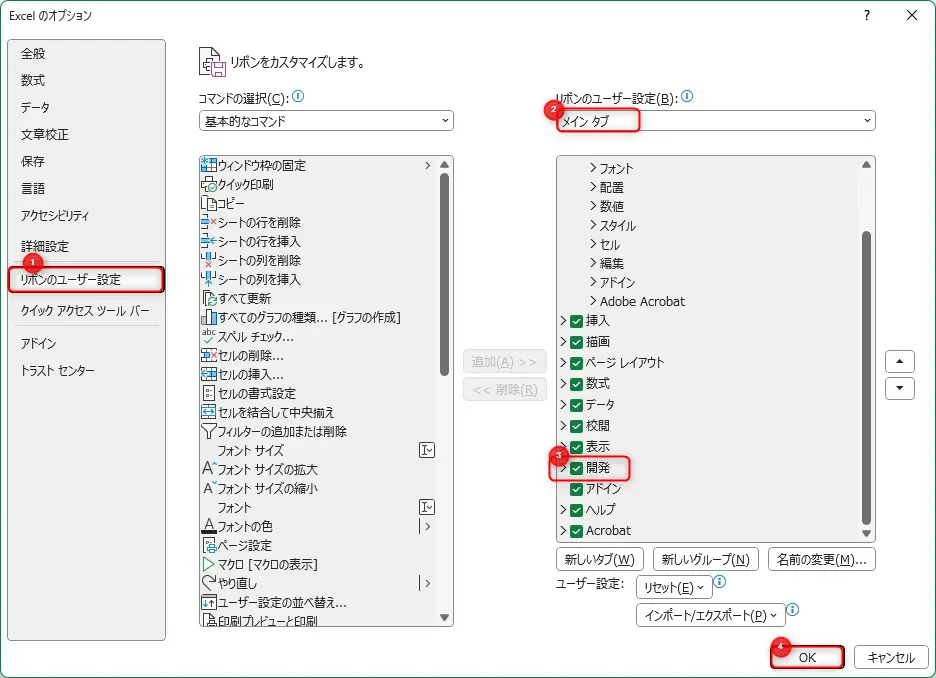This screenshot has width=936, height=678.
Task: Click the スペル チェック icon
Action: pos(209,336)
